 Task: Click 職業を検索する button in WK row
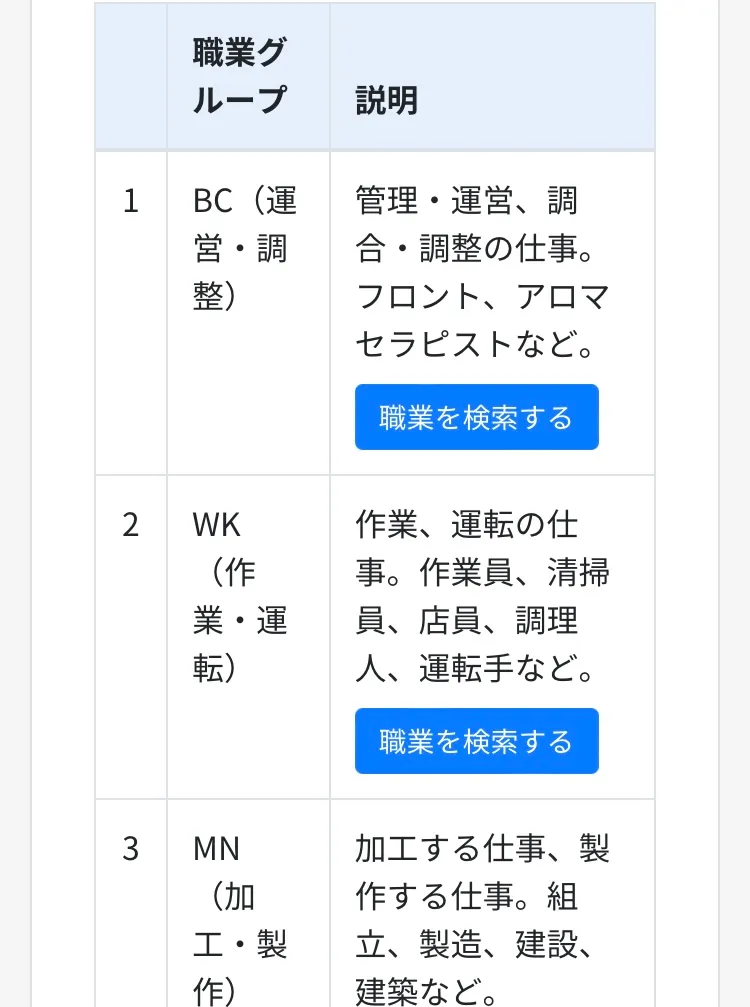coord(476,740)
